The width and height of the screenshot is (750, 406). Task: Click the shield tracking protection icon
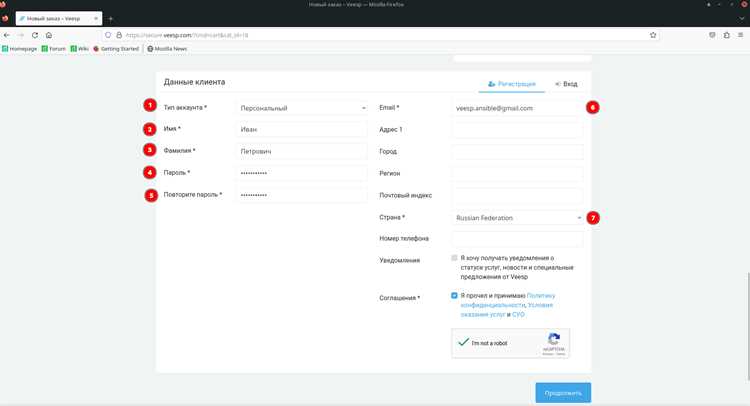click(108, 35)
